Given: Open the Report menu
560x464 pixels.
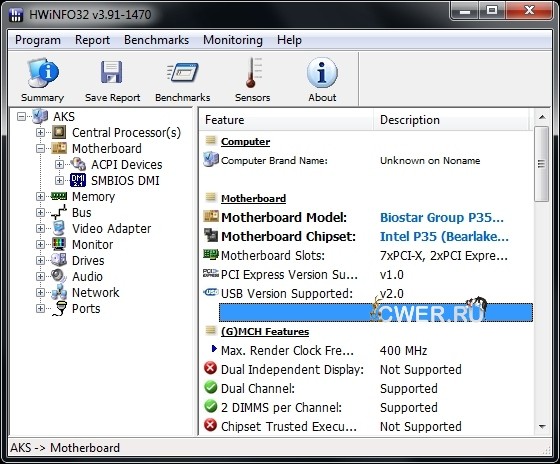Looking at the screenshot, I should (92, 40).
